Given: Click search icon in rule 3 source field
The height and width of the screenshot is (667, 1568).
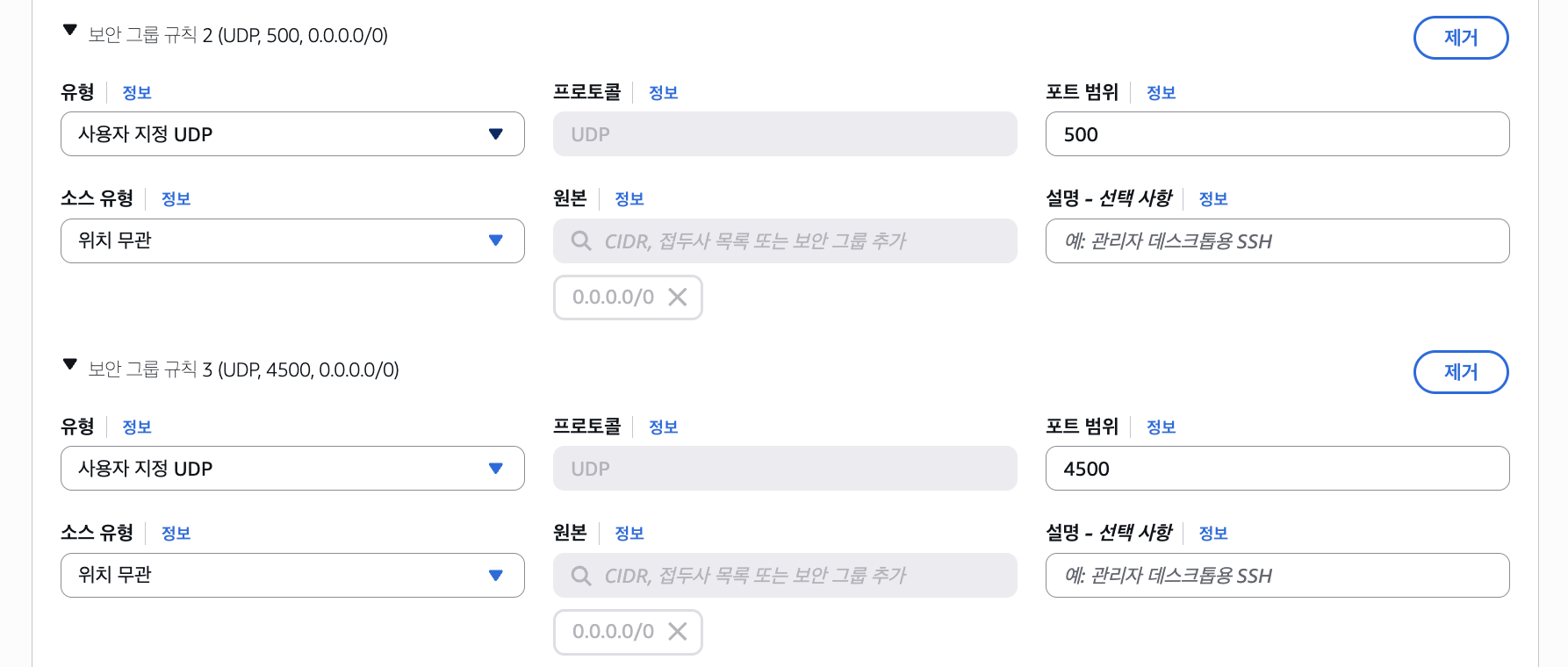Looking at the screenshot, I should point(581,576).
